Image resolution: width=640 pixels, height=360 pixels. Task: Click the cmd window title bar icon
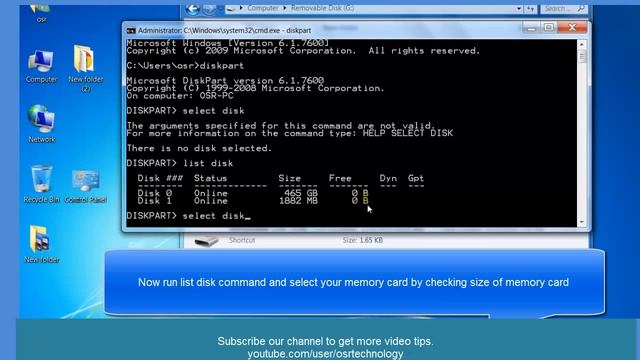pyautogui.click(x=131, y=31)
